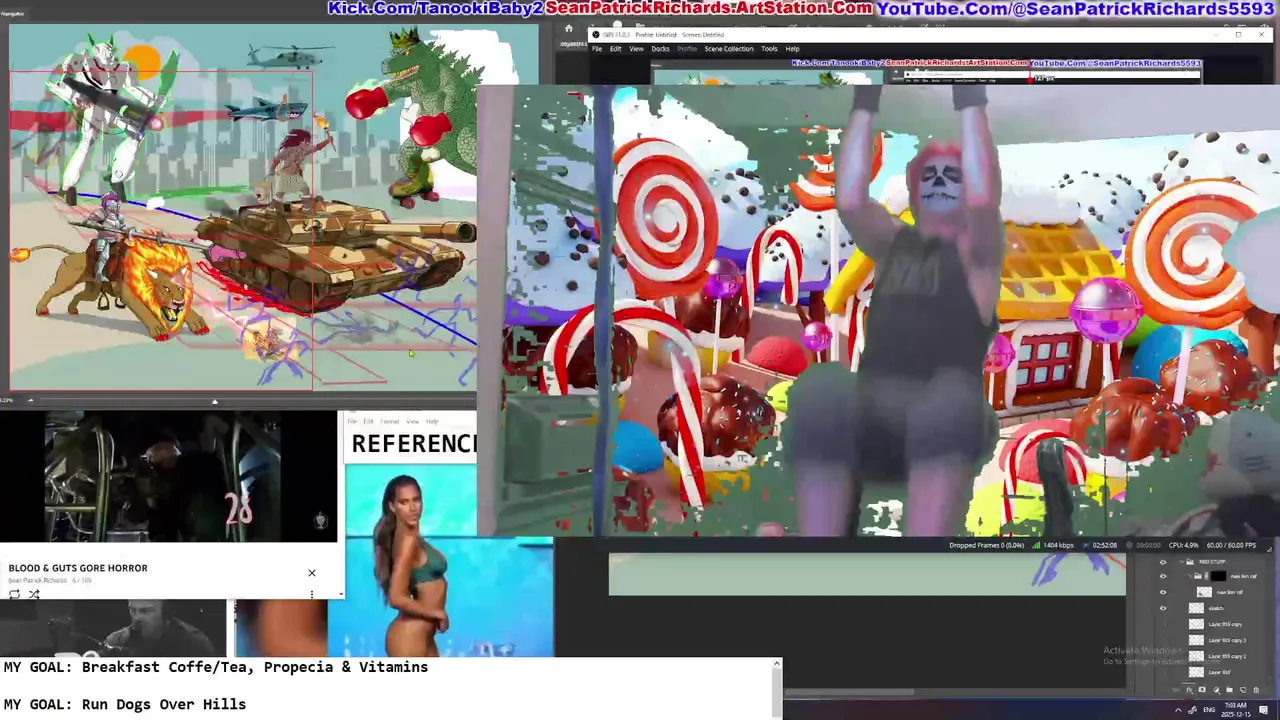
Task: Create a new layer in Layers panel
Action: (x=1243, y=690)
